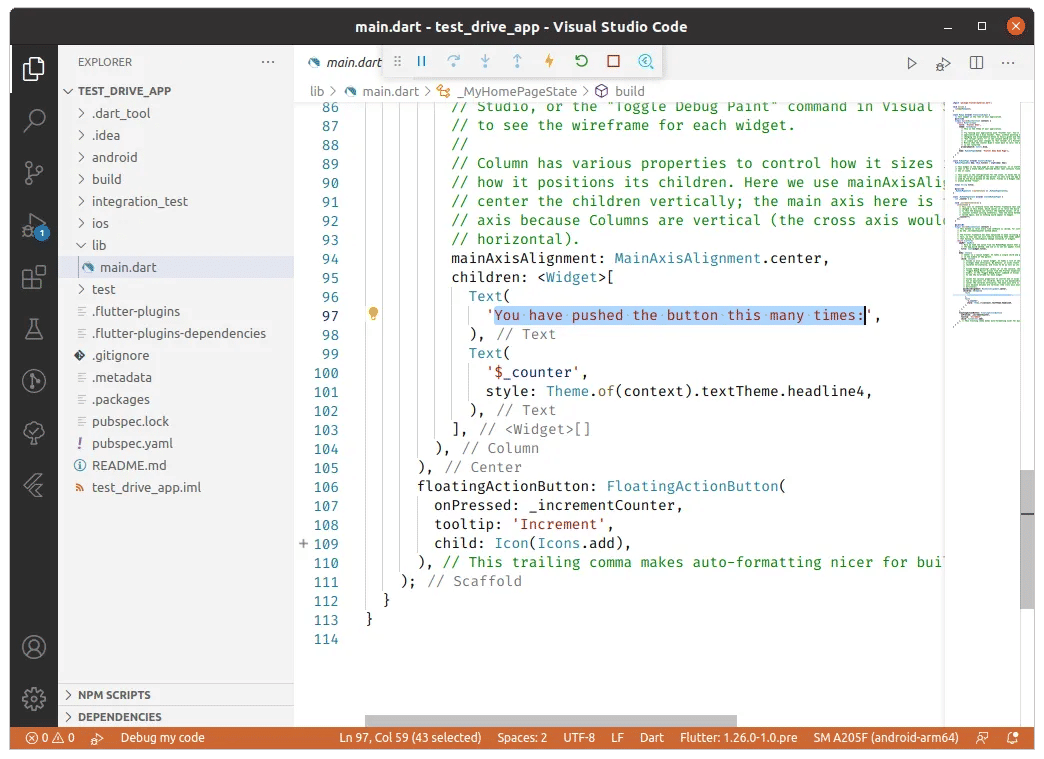Open Explorer Views and More Actions ellipsis
The width and height of the screenshot is (1044, 759).
point(268,62)
